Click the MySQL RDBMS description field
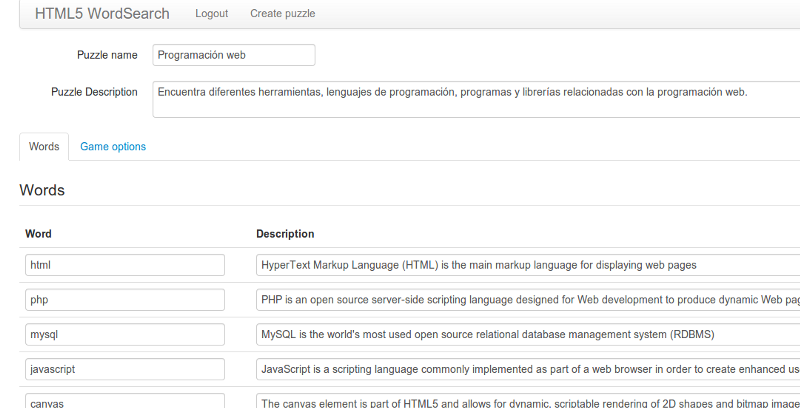The image size is (800, 408). 528,335
